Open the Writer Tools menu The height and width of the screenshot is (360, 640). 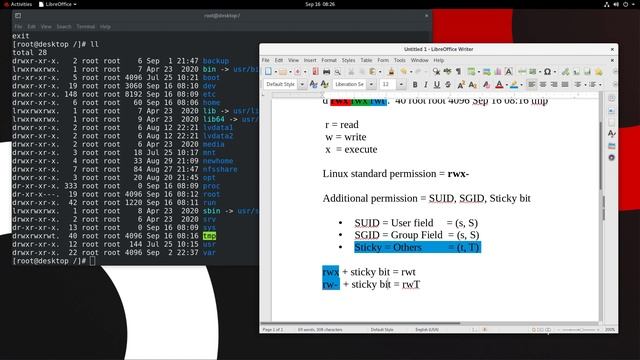click(x=400, y=60)
